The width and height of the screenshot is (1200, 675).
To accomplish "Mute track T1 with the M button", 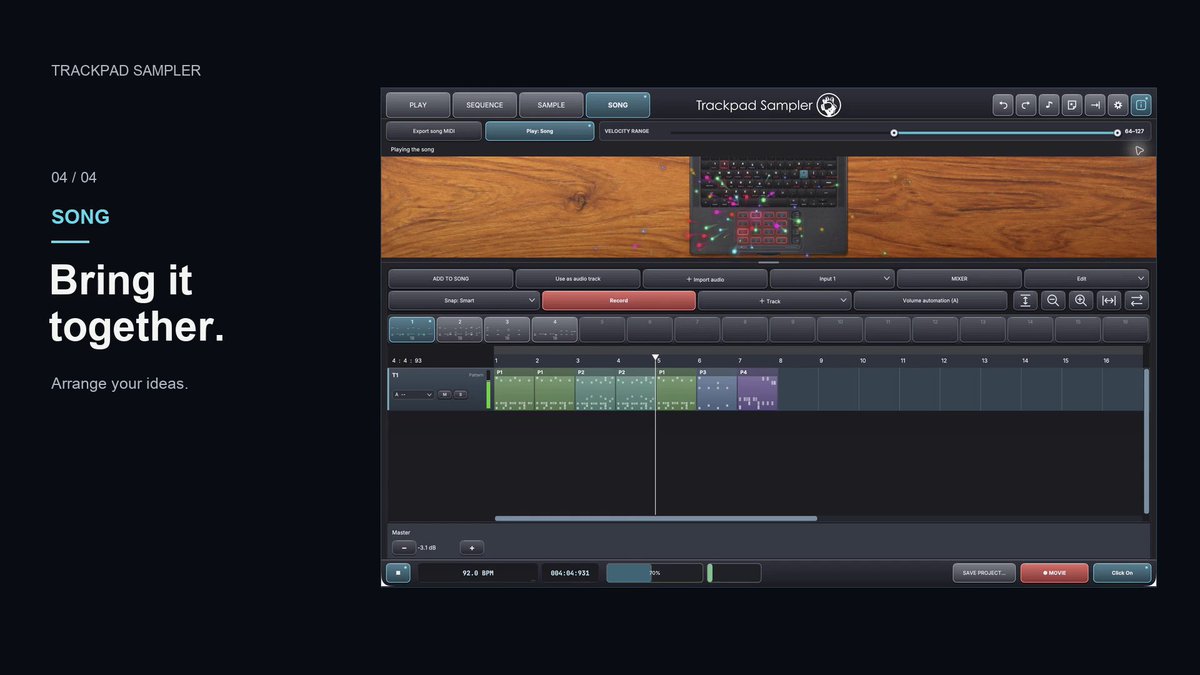I will (445, 395).
